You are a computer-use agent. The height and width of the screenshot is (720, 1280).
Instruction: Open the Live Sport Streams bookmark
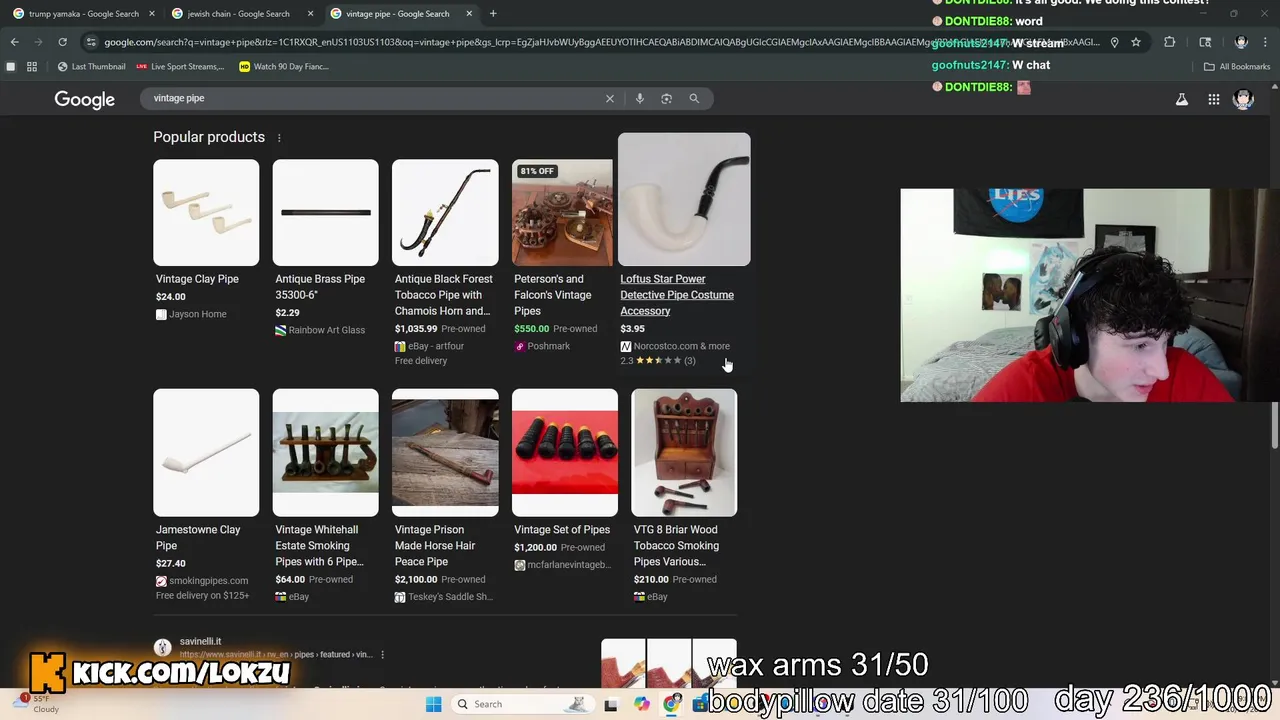[x=180, y=66]
